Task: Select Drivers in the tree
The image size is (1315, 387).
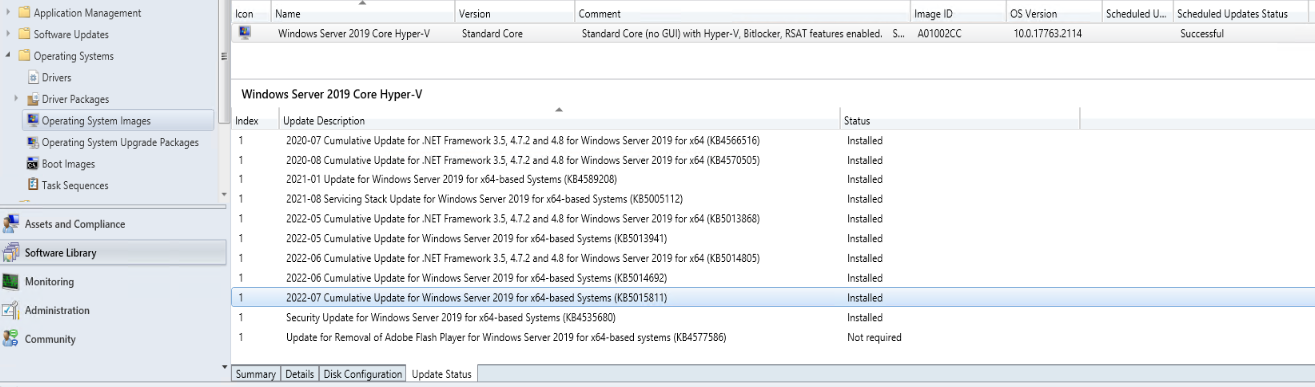Action: pos(57,78)
